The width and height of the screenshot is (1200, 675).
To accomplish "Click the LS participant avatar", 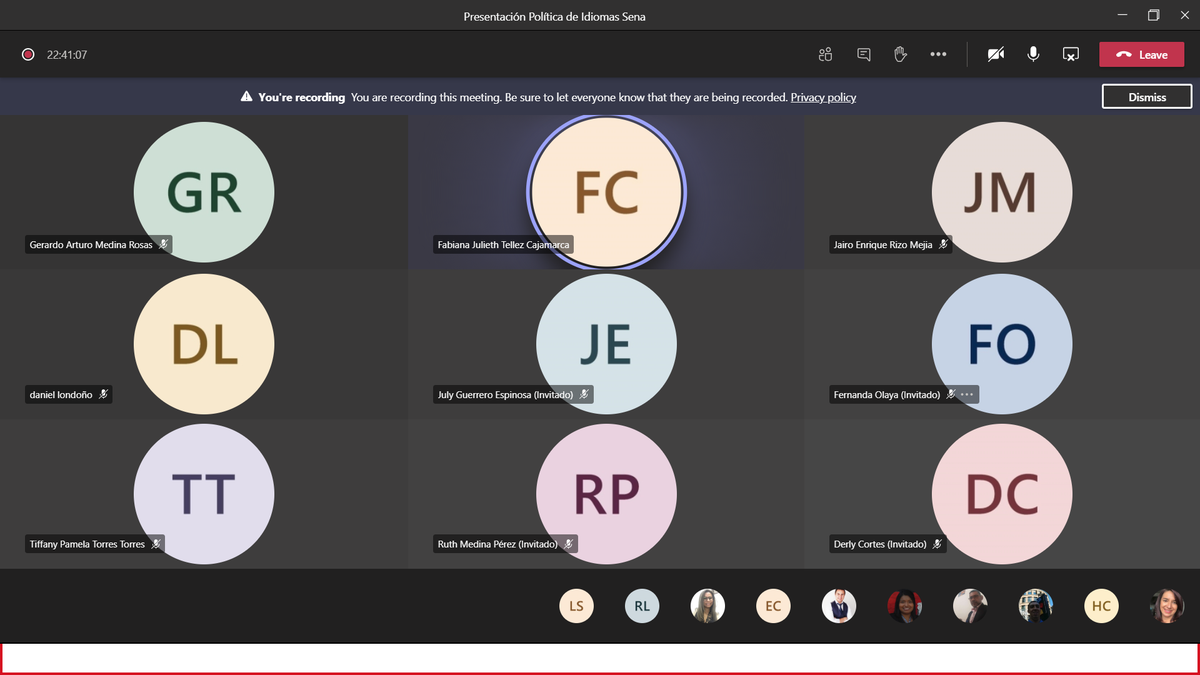I will click(576, 606).
